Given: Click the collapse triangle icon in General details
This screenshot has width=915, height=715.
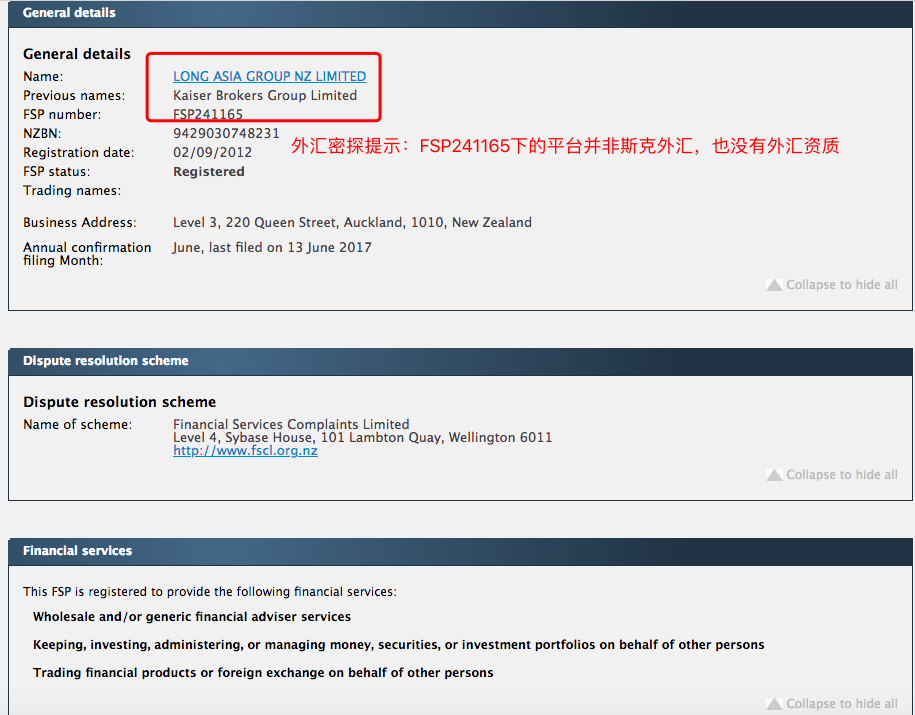Looking at the screenshot, I should pyautogui.click(x=774, y=285).
